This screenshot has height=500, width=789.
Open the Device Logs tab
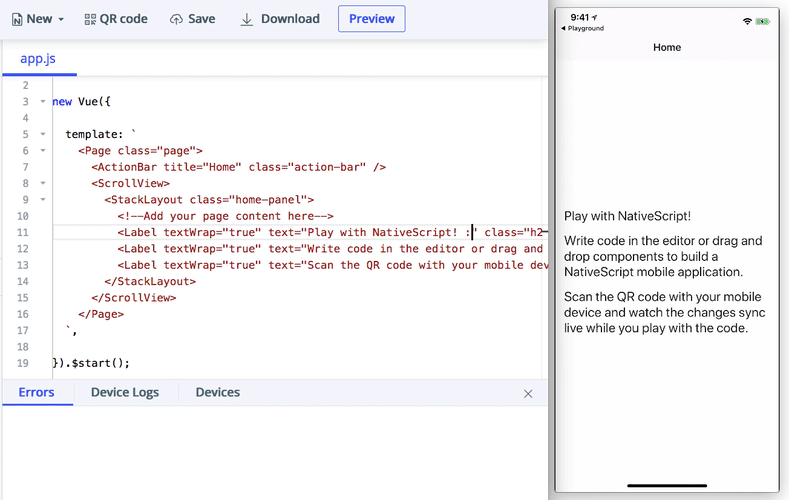pyautogui.click(x=125, y=393)
